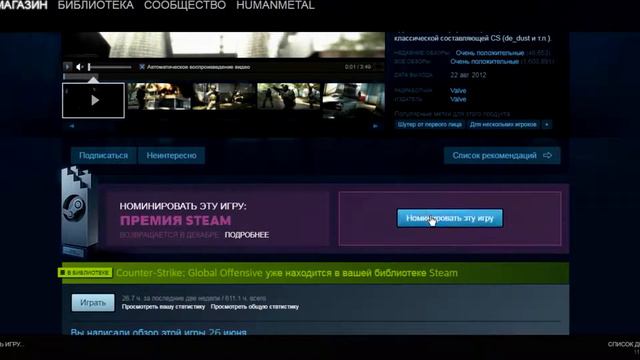This screenshot has height=360, width=640.
Task: Click the 'В БИБЛИОТЕКЕ' badge
Action: (85, 272)
